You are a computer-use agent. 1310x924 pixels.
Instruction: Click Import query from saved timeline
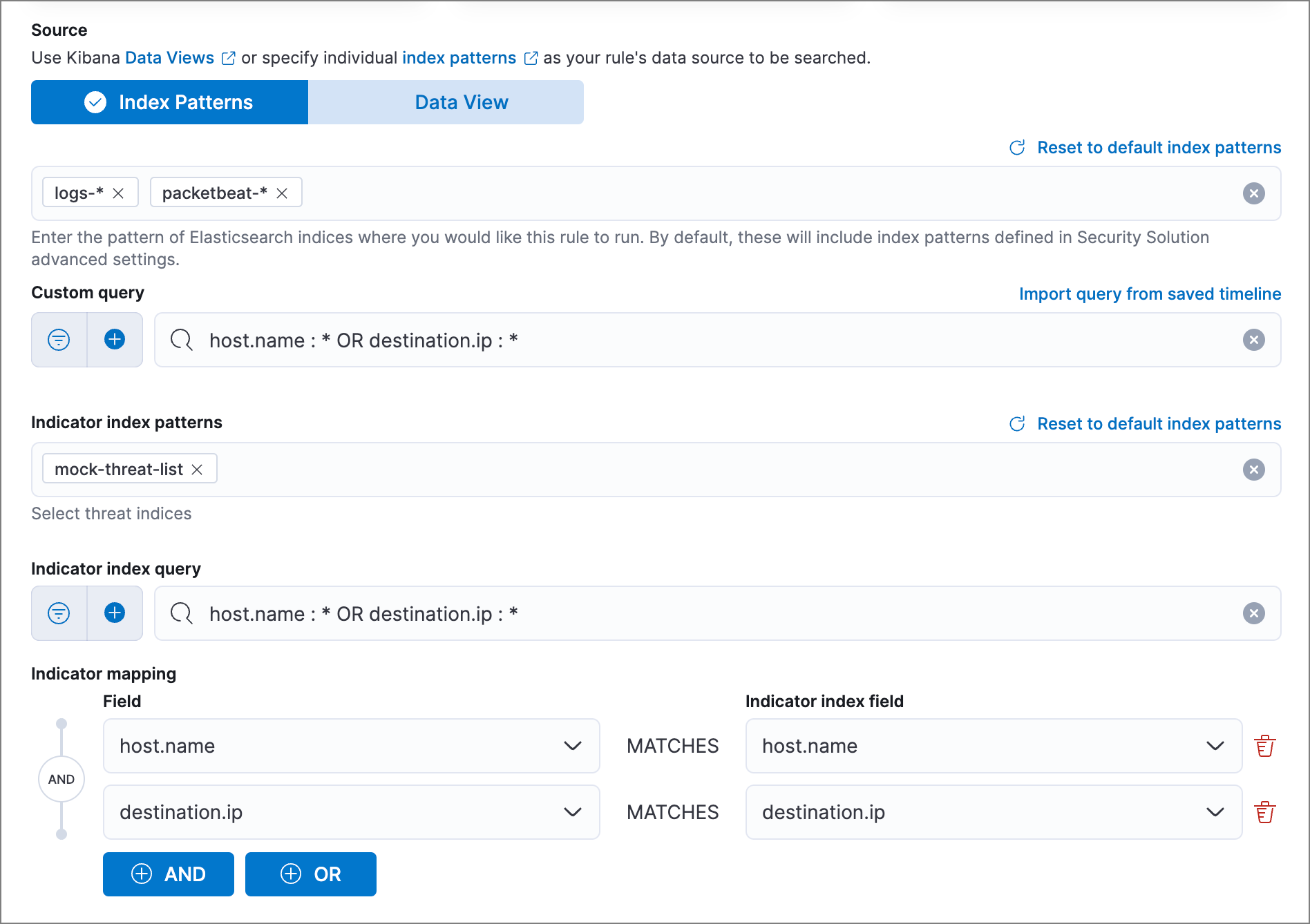(x=1150, y=294)
